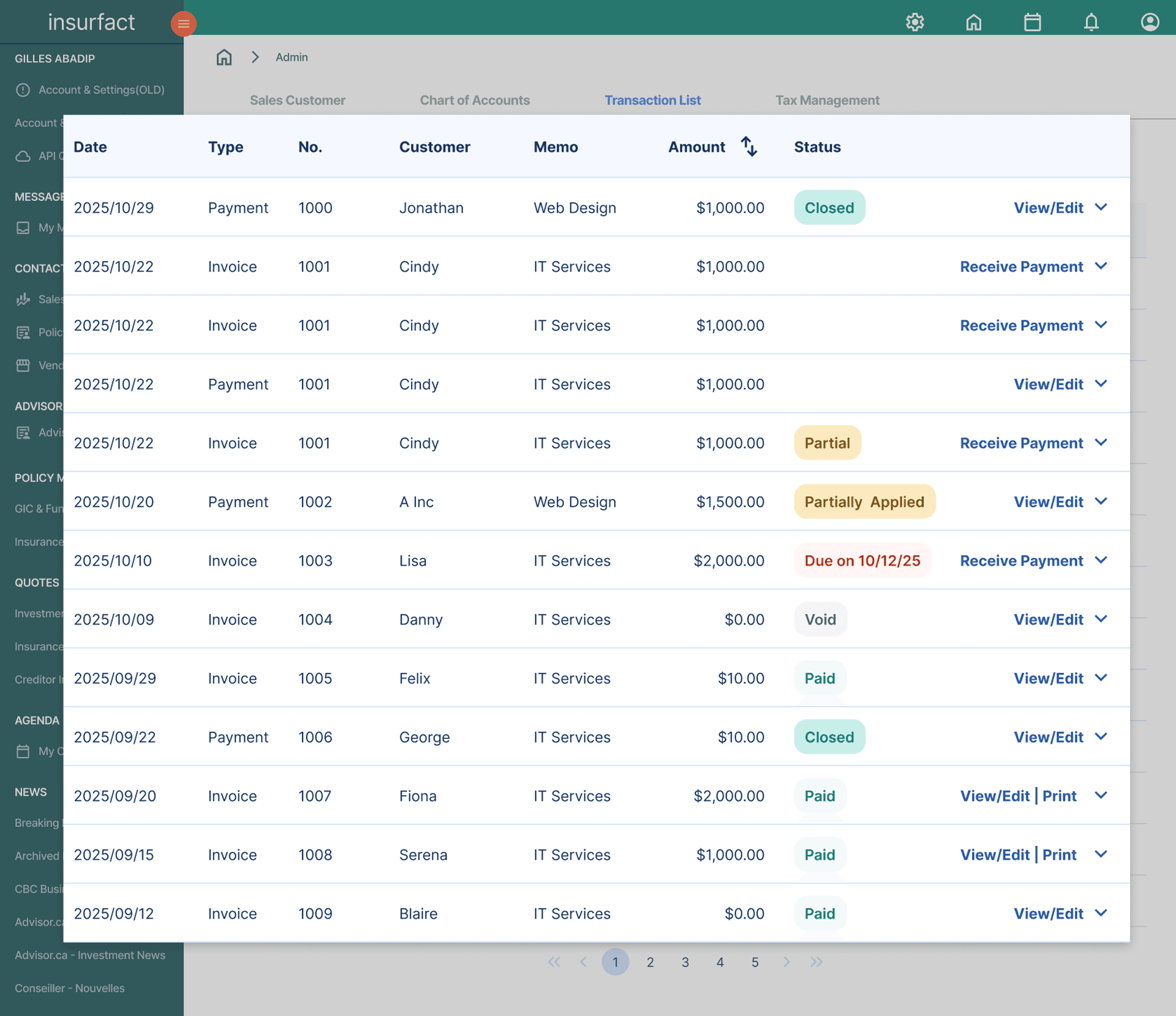This screenshot has height=1016, width=1176.
Task: Expand actions chevron for Lisa's invoice
Action: (x=1101, y=560)
